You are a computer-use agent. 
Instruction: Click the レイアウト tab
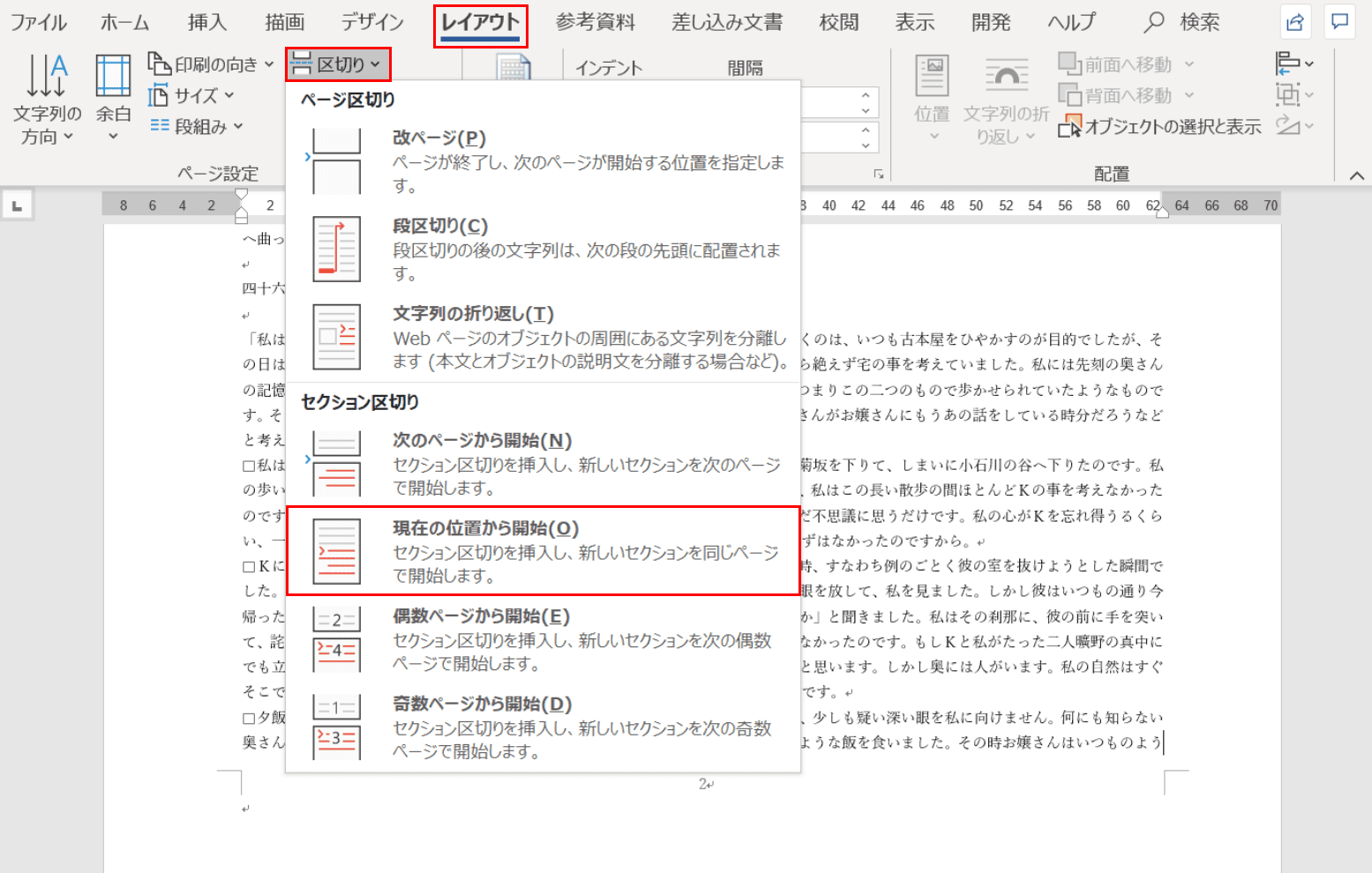click(x=480, y=24)
